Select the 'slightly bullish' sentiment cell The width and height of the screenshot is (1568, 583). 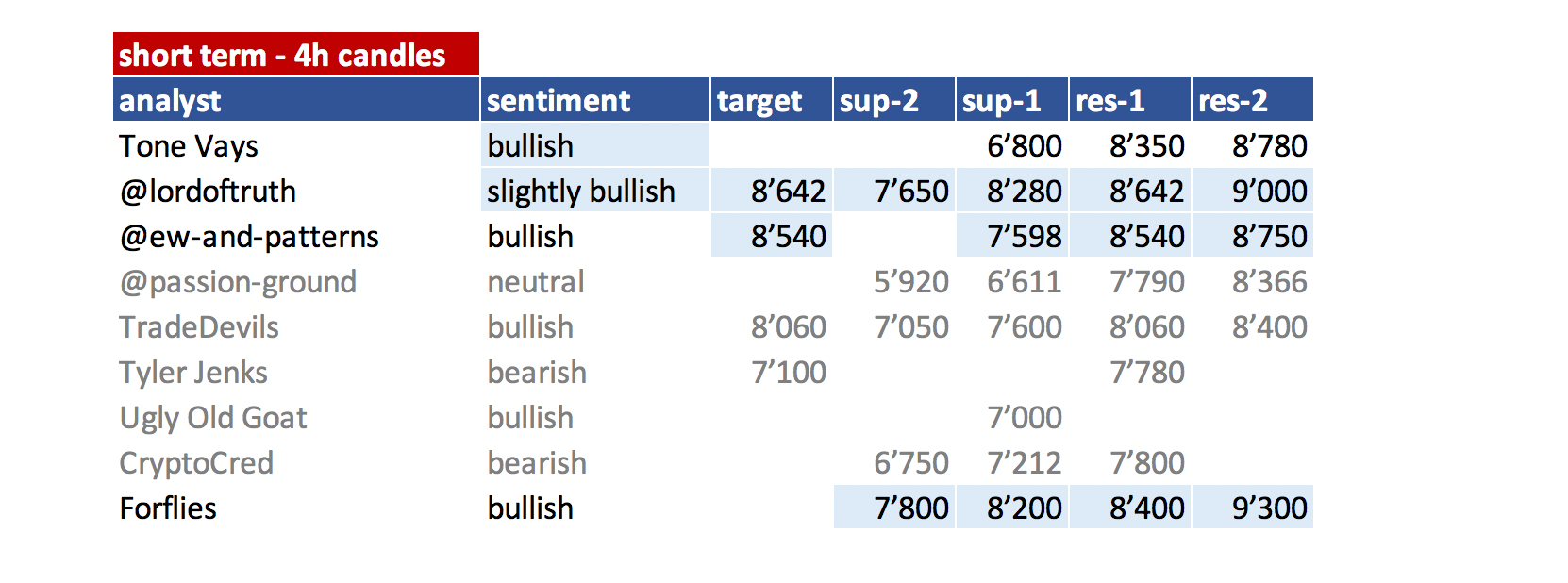(595, 191)
